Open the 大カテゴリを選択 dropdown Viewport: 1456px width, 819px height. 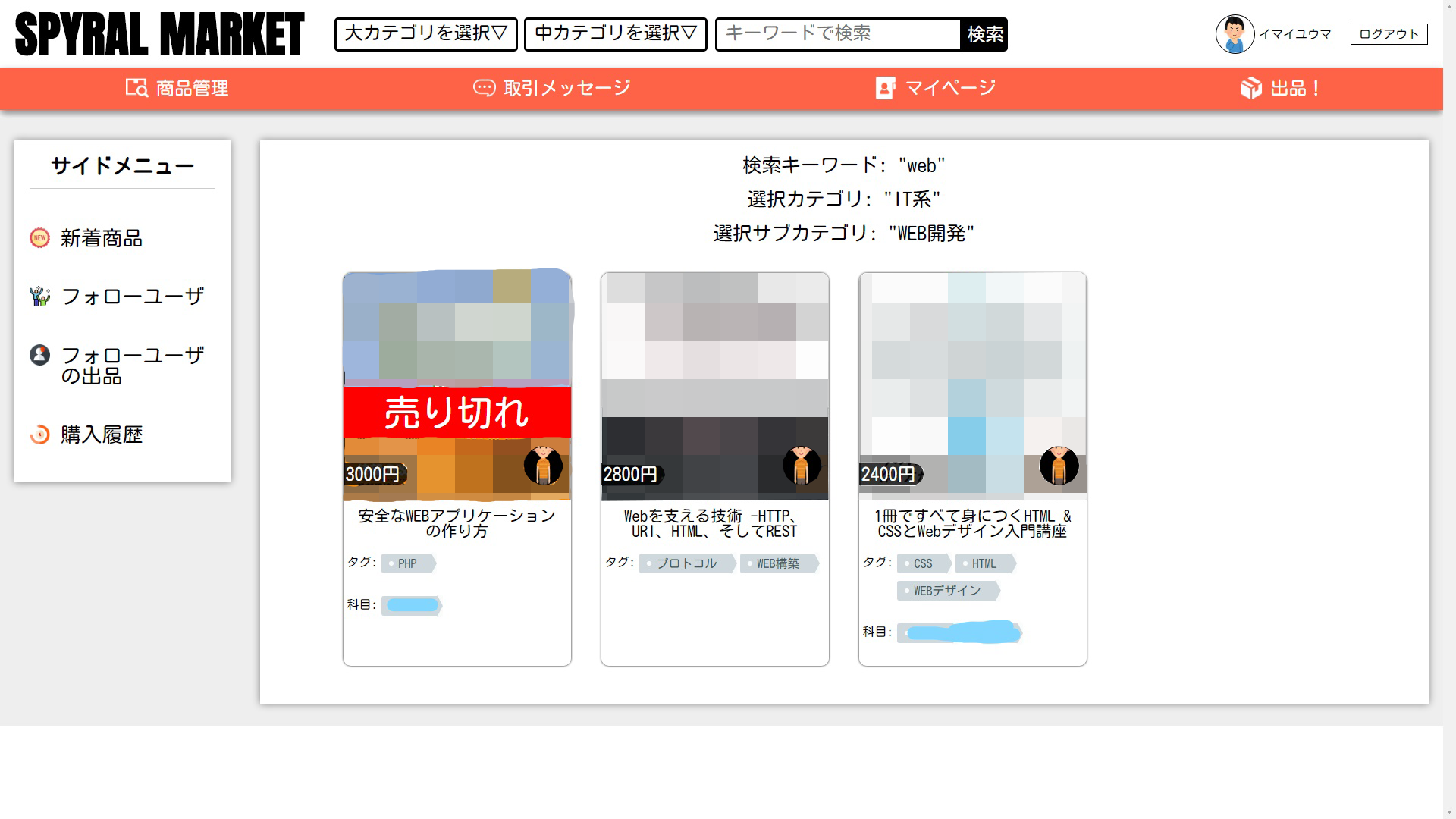tap(425, 34)
